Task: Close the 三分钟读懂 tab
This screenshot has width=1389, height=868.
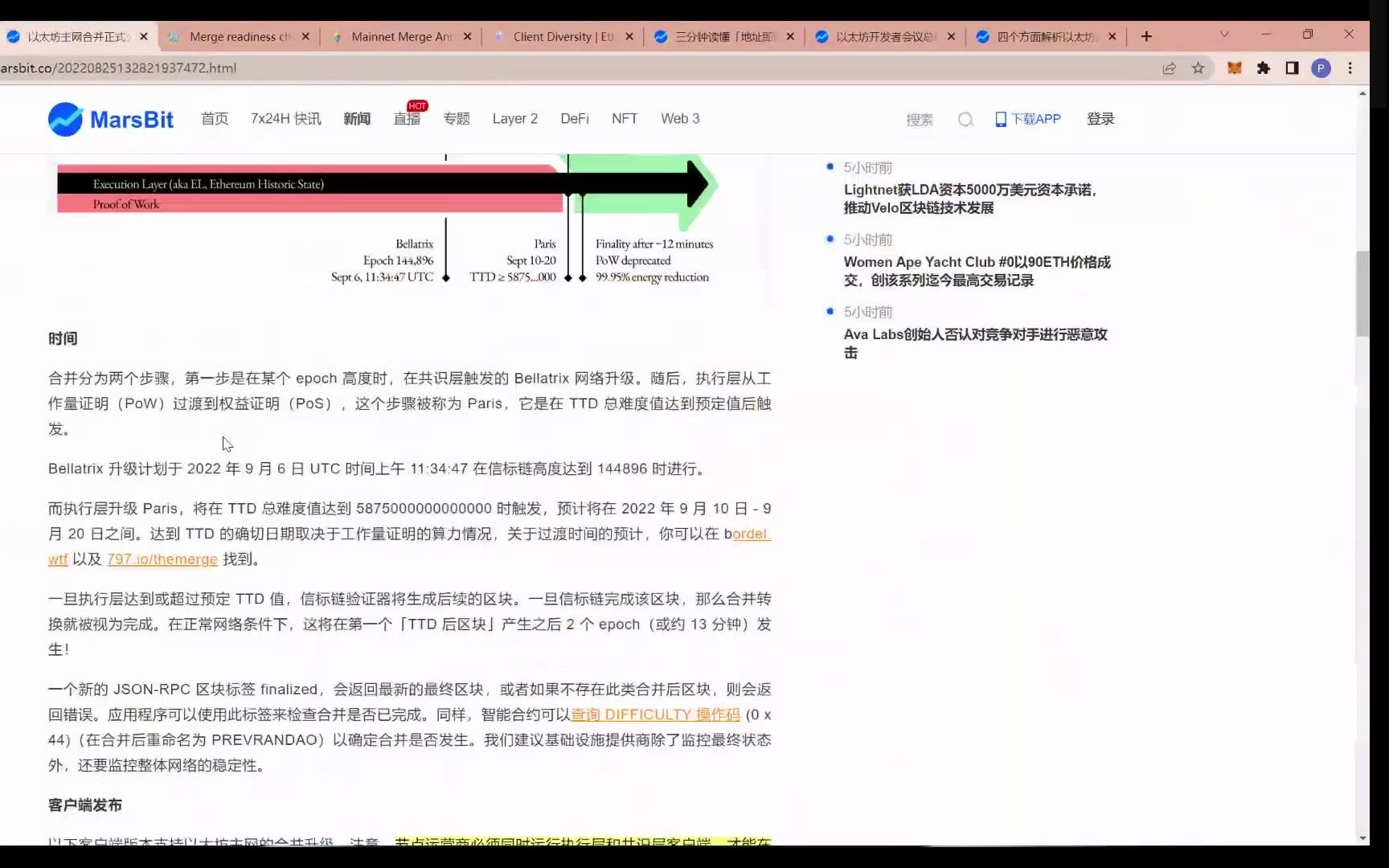Action: [790, 36]
